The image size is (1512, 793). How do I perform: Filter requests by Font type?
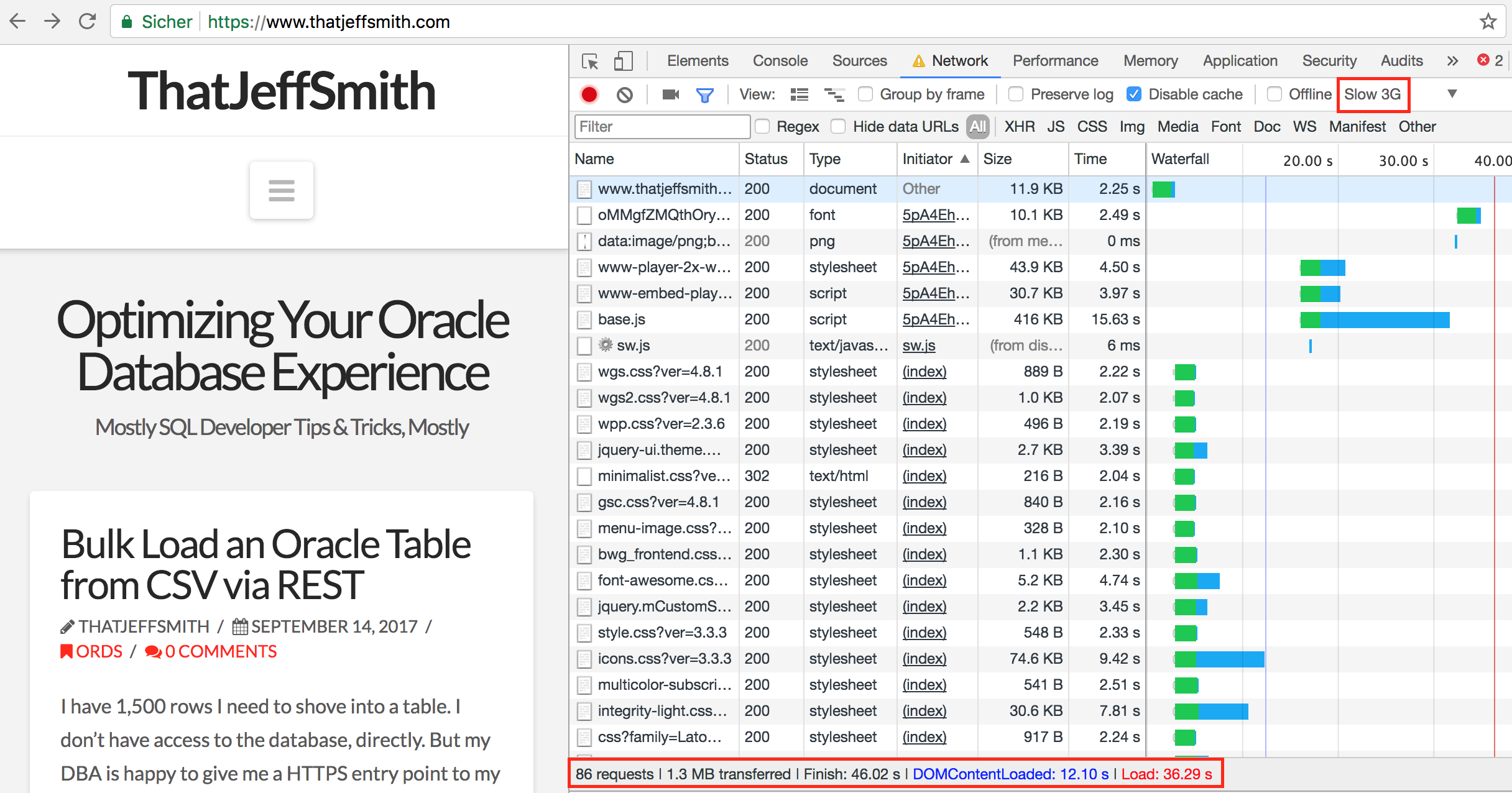point(1226,127)
